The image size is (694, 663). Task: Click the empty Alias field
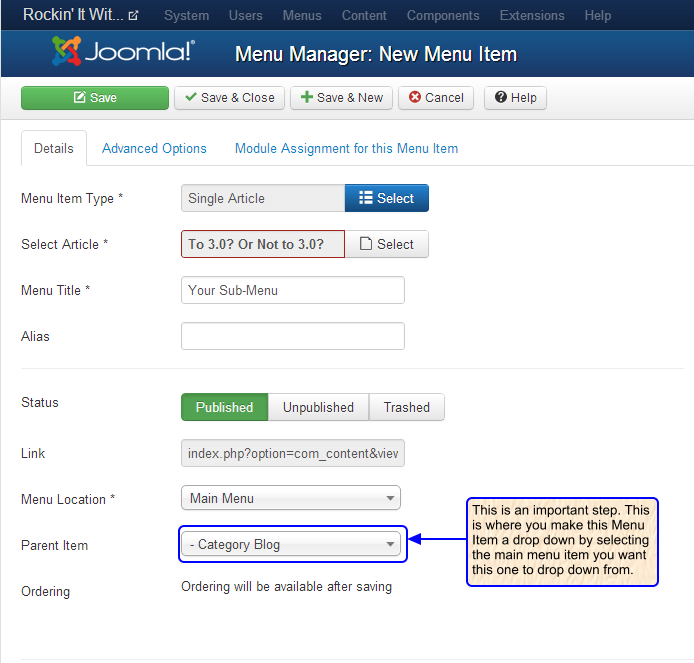(293, 336)
